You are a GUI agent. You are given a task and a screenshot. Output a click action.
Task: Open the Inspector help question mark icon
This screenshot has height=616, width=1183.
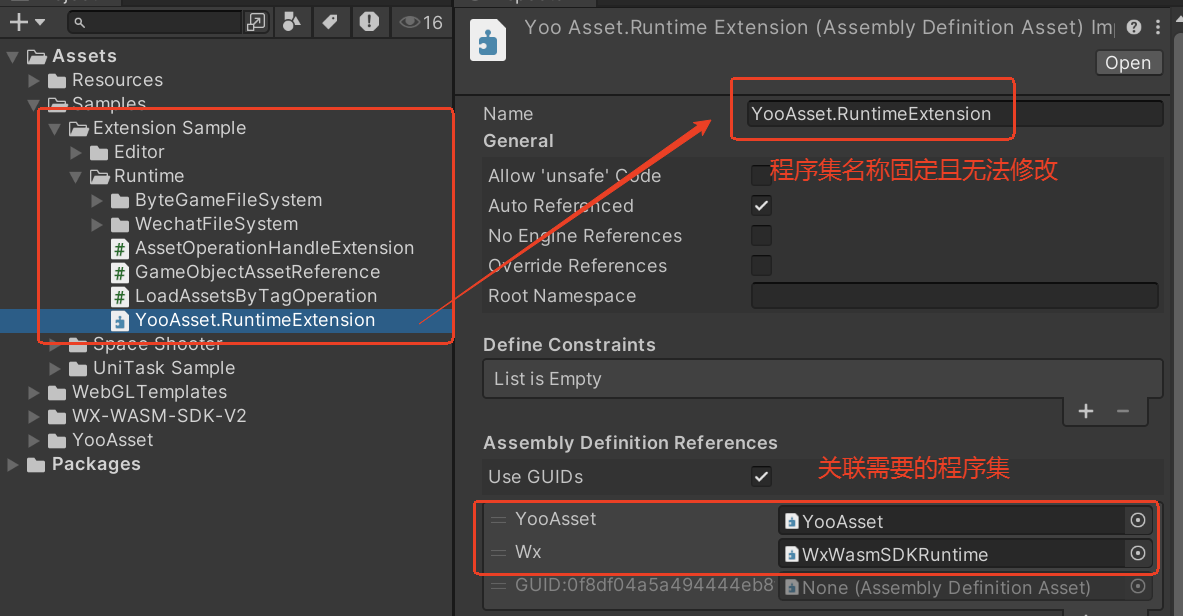tap(1134, 27)
